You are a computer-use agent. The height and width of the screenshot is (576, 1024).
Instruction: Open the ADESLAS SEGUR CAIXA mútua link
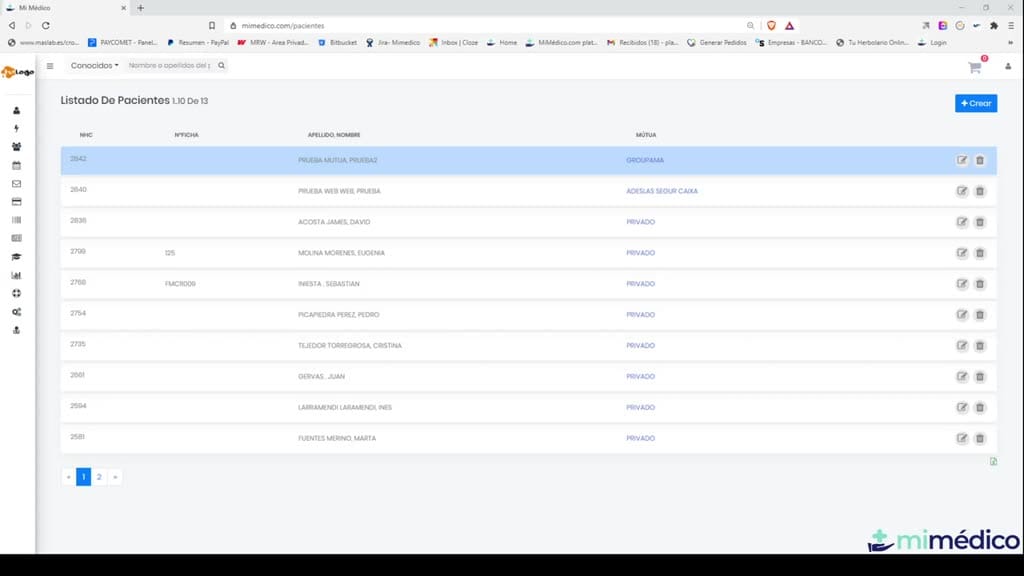pos(662,191)
